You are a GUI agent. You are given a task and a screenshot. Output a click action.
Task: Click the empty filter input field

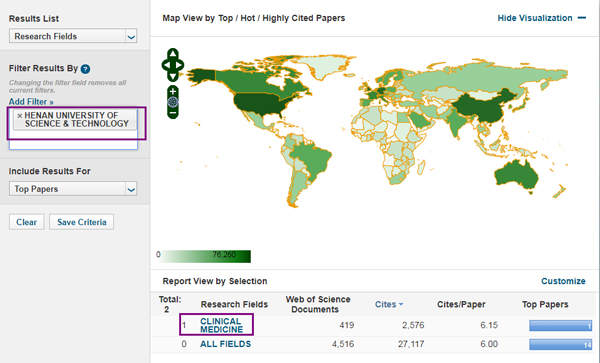point(73,144)
